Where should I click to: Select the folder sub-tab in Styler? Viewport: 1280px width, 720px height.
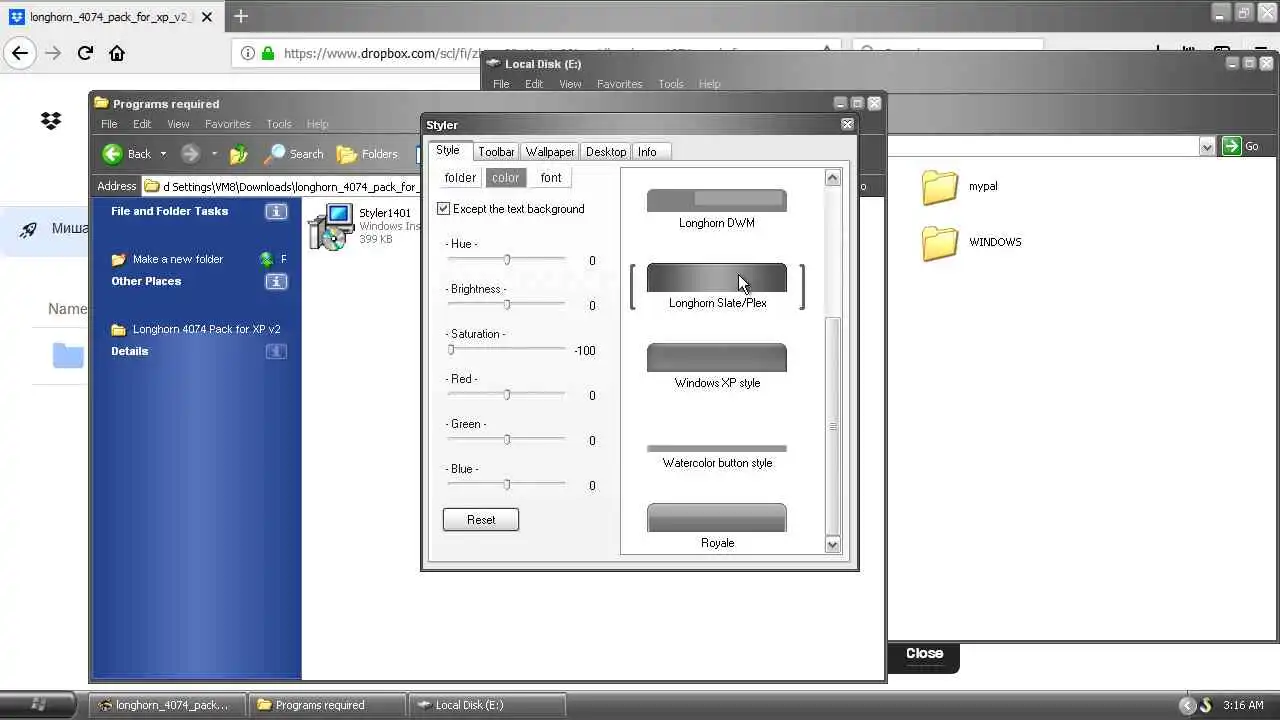coord(460,178)
